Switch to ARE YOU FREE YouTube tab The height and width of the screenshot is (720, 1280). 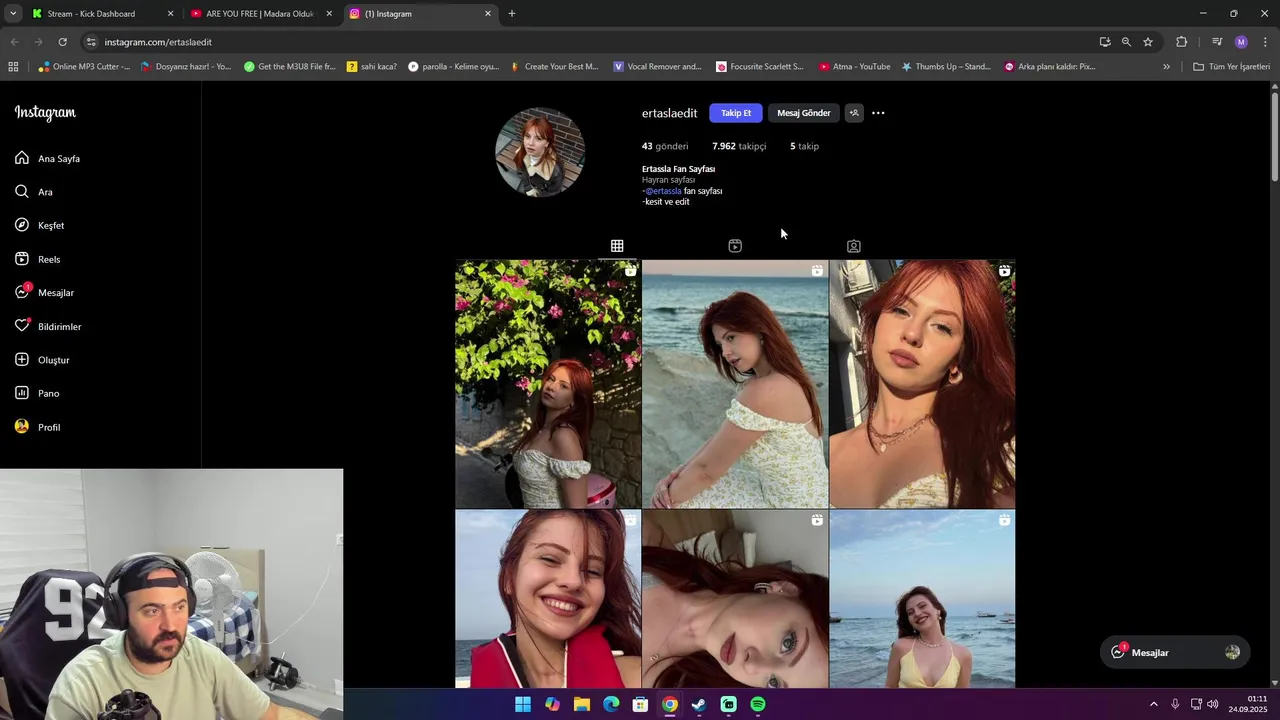260,14
